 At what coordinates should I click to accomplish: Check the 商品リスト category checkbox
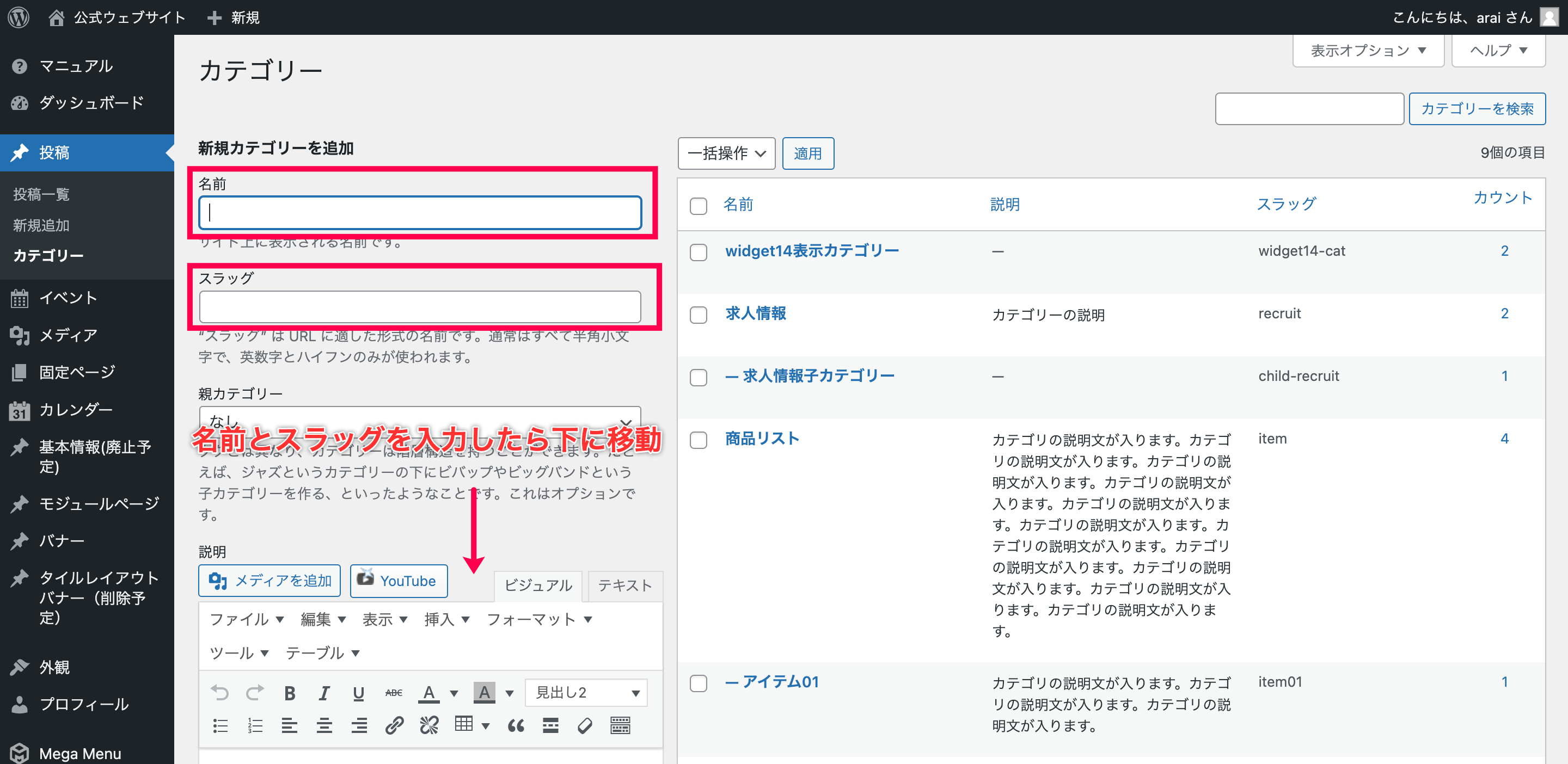pyautogui.click(x=698, y=439)
